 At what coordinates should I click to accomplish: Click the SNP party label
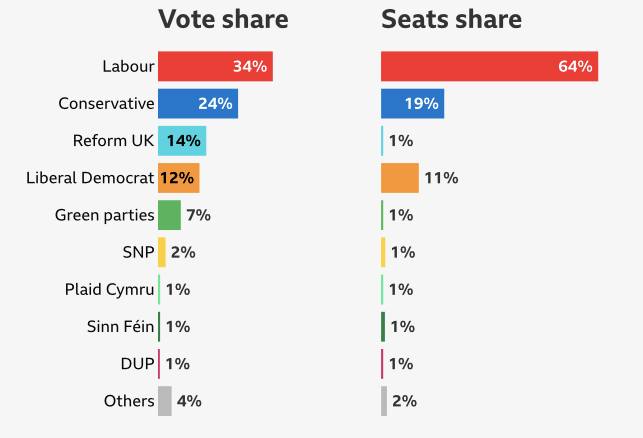pos(138,252)
